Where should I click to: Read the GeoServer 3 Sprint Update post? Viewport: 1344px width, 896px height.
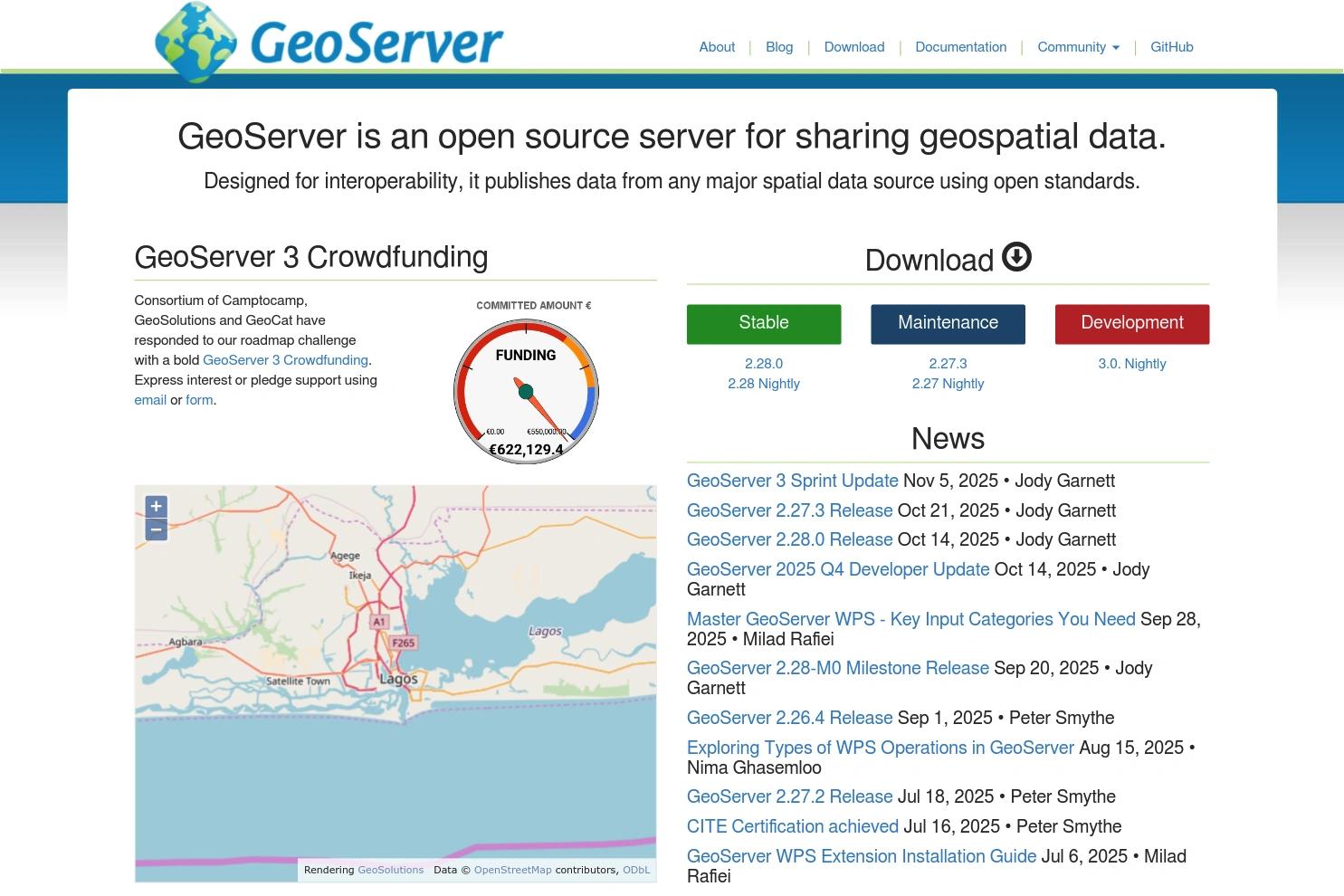point(793,481)
